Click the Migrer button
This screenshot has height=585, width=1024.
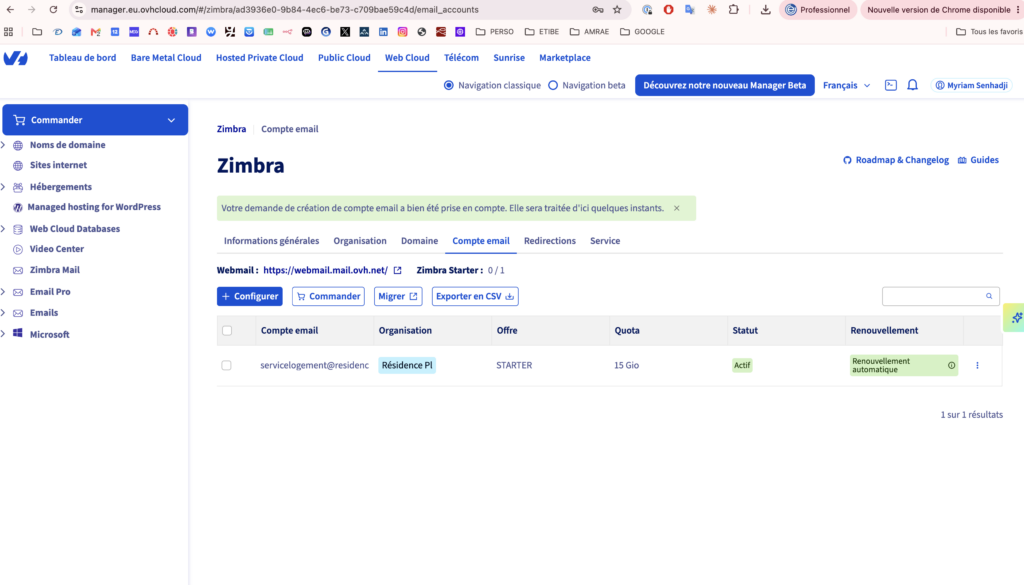[398, 296]
